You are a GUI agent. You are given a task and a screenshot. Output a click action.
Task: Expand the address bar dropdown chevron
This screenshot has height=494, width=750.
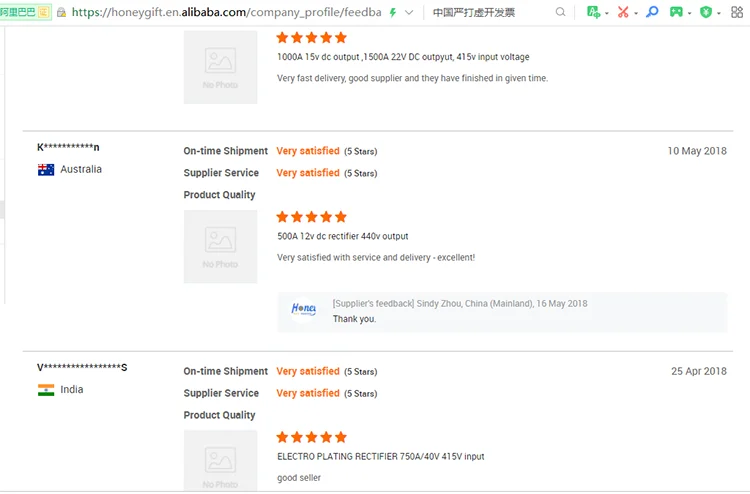(x=408, y=12)
